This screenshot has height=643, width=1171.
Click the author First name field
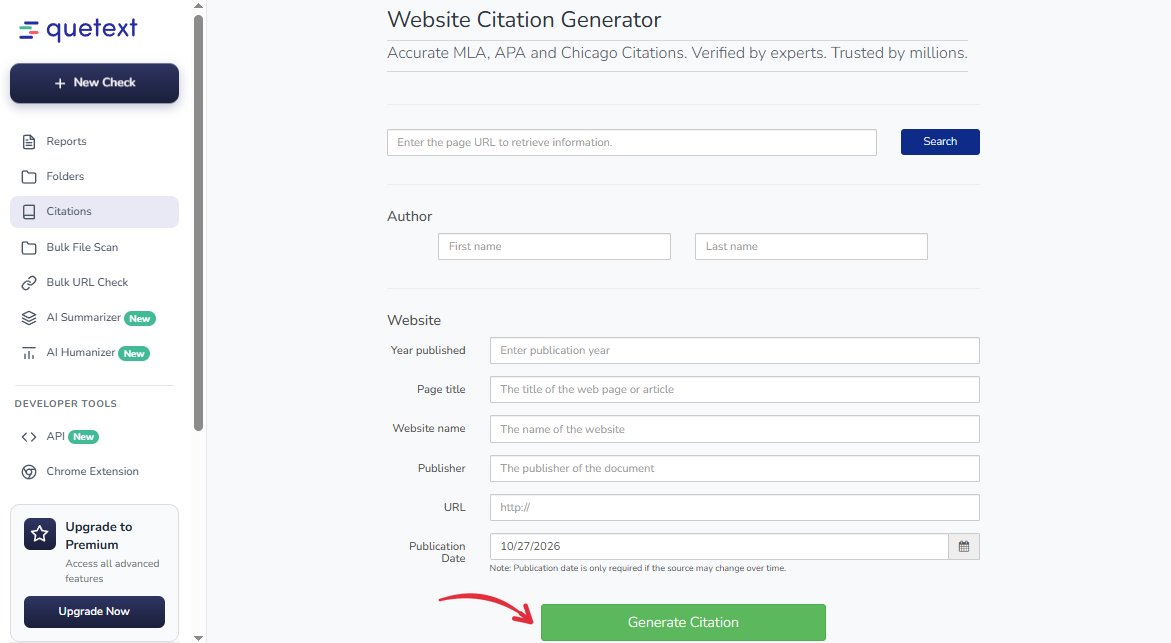point(554,246)
